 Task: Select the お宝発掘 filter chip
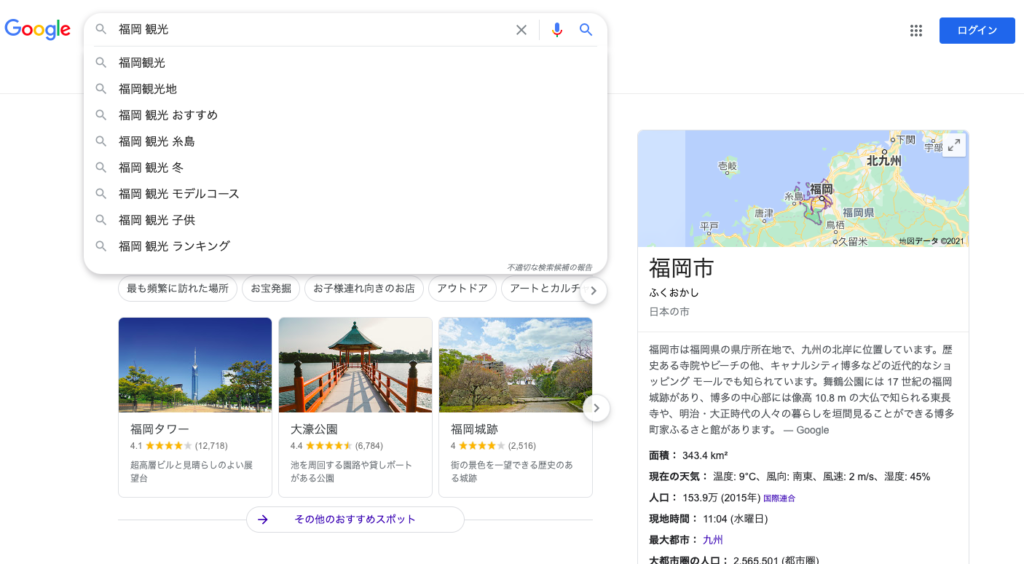[271, 289]
